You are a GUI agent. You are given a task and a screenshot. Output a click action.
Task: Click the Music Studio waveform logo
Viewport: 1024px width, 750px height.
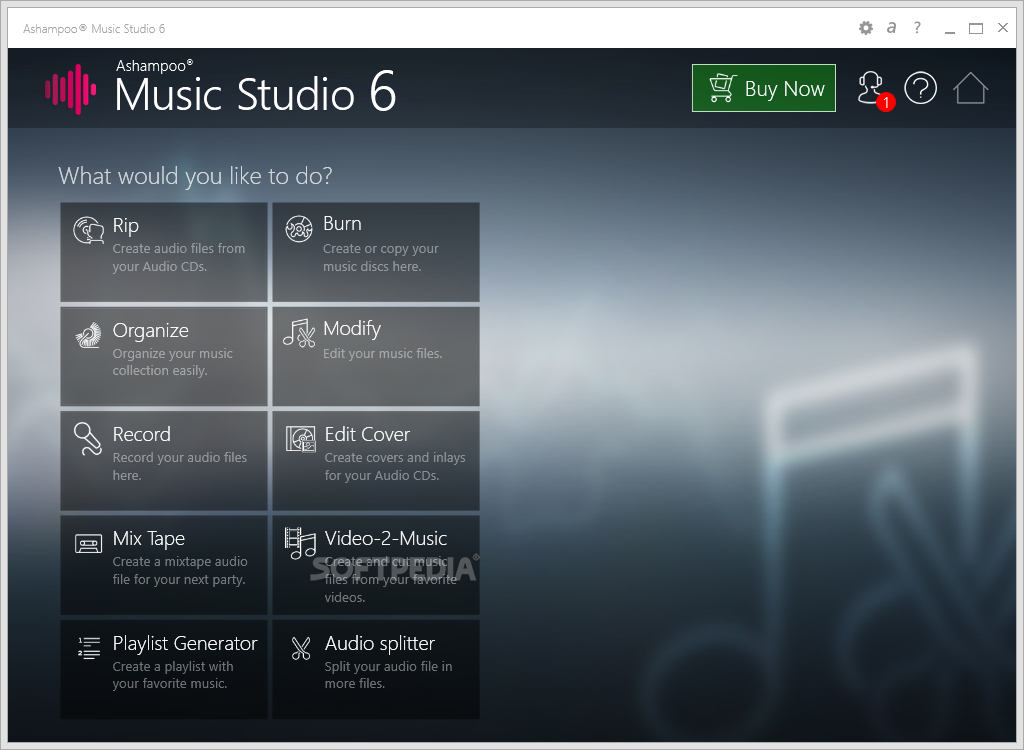click(x=71, y=90)
